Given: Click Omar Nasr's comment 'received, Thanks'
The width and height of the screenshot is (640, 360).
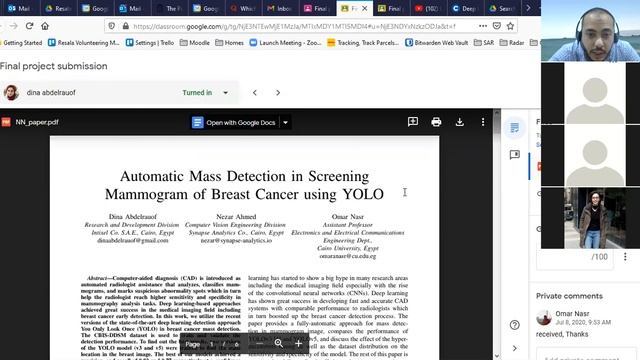Looking at the screenshot, I should pos(562,334).
